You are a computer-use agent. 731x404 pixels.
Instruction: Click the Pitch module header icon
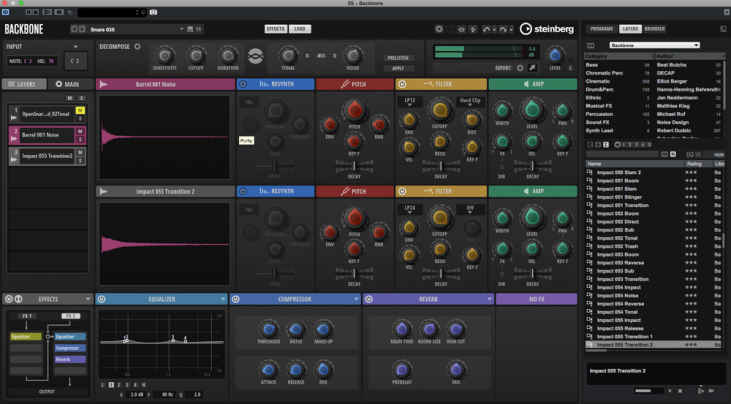(x=344, y=84)
